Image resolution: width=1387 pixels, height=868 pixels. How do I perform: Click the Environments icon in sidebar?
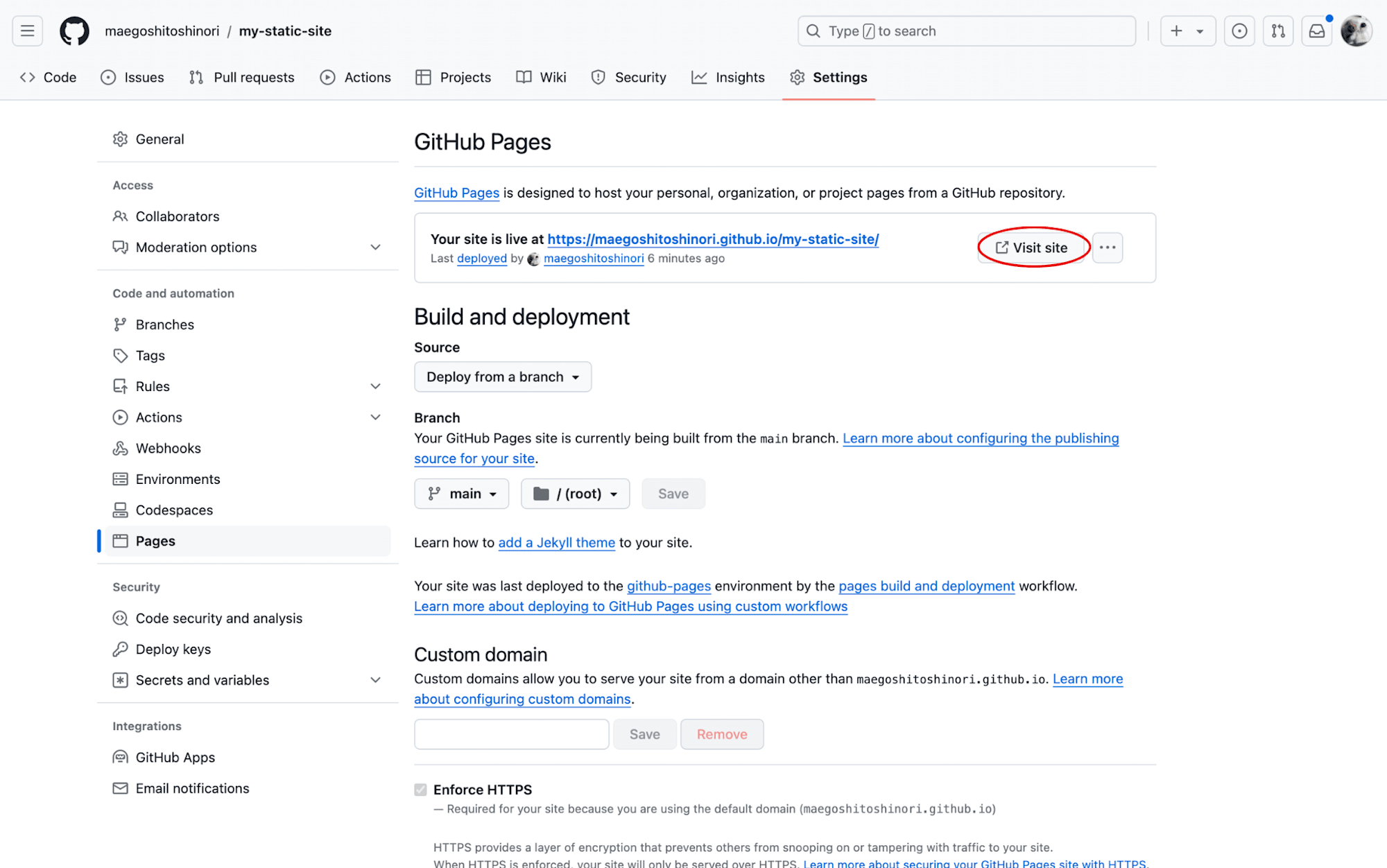120,479
